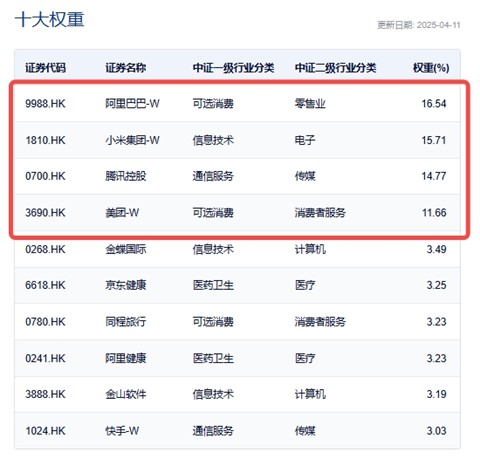Open stock code 1810.HK
The height and width of the screenshot is (459, 480).
[x=45, y=140]
